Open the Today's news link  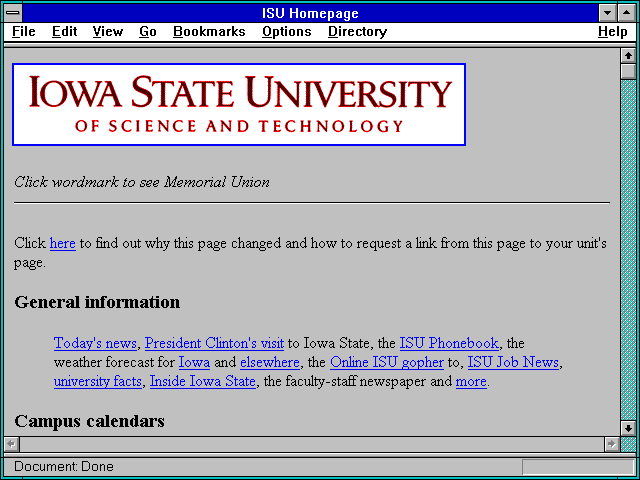click(x=95, y=343)
